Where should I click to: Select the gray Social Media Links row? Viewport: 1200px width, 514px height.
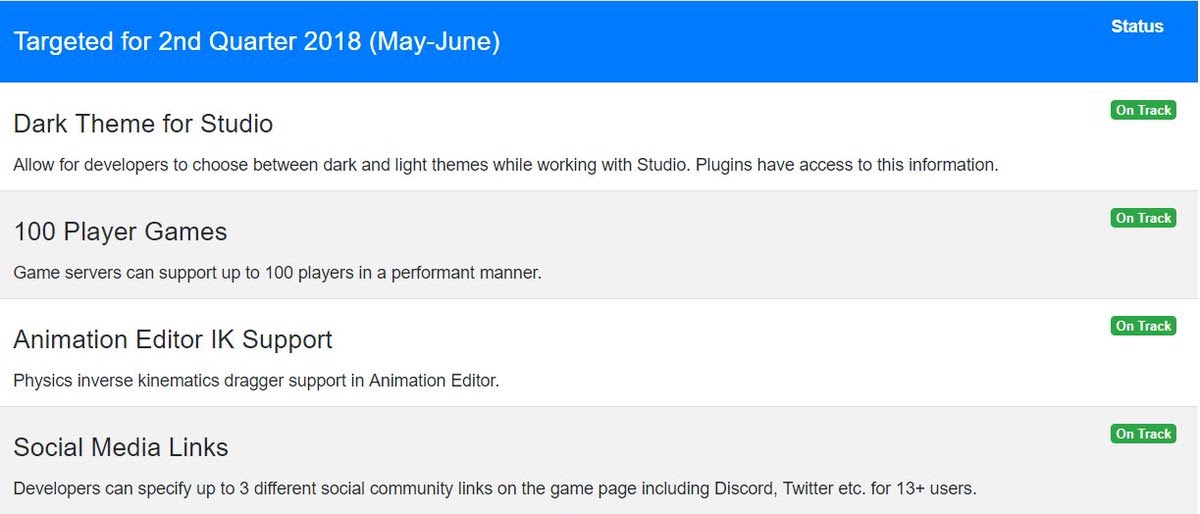tap(599, 460)
